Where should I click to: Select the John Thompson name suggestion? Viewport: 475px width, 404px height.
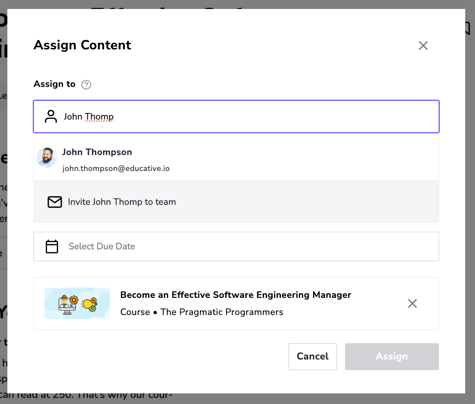coord(97,152)
